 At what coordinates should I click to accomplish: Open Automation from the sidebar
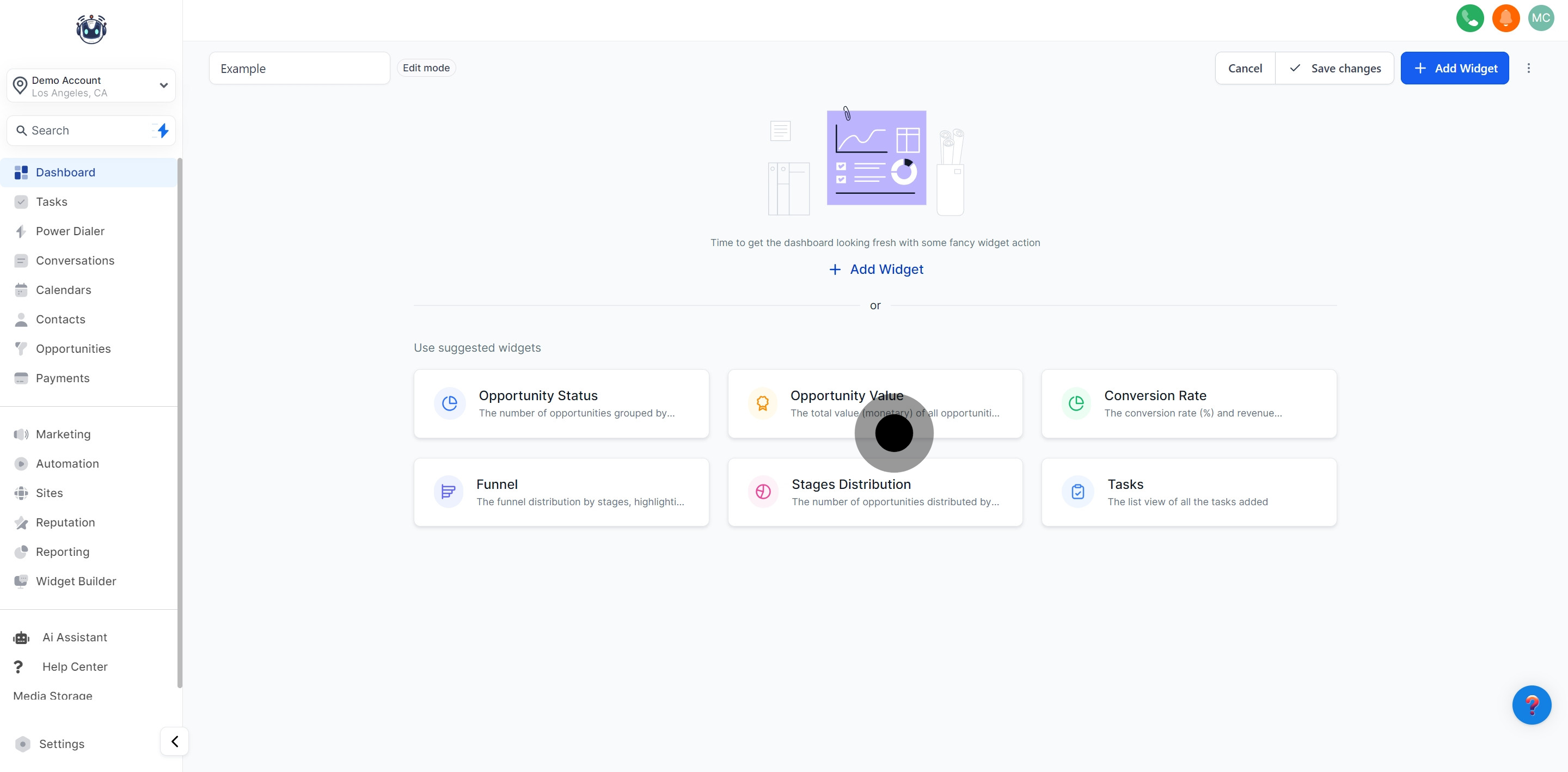(x=67, y=464)
